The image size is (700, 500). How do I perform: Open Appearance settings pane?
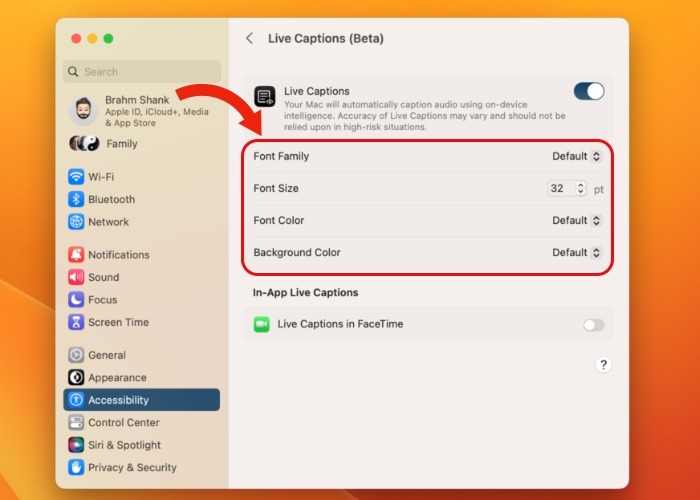click(142, 377)
